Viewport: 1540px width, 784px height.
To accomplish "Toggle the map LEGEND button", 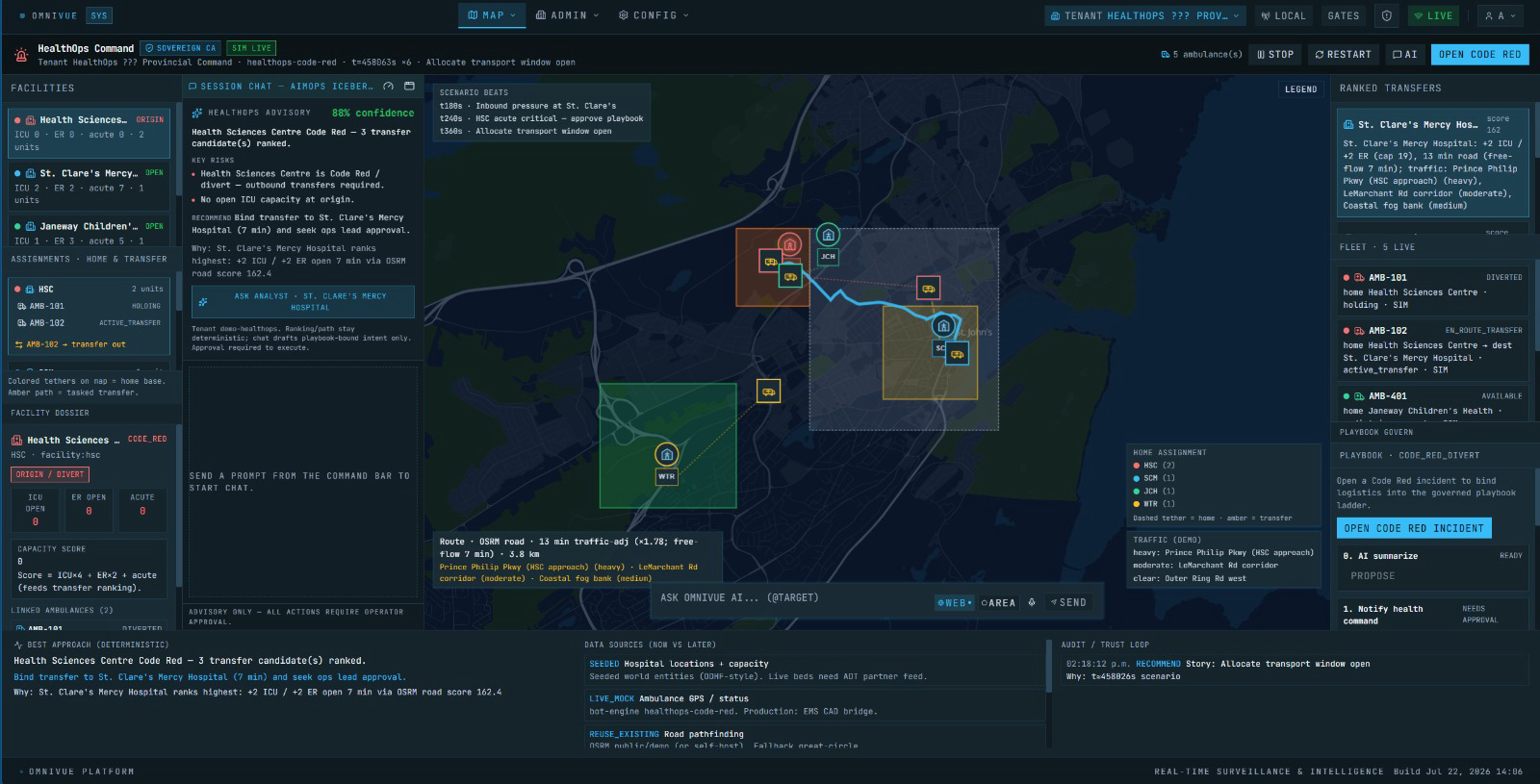I will 1300,89.
